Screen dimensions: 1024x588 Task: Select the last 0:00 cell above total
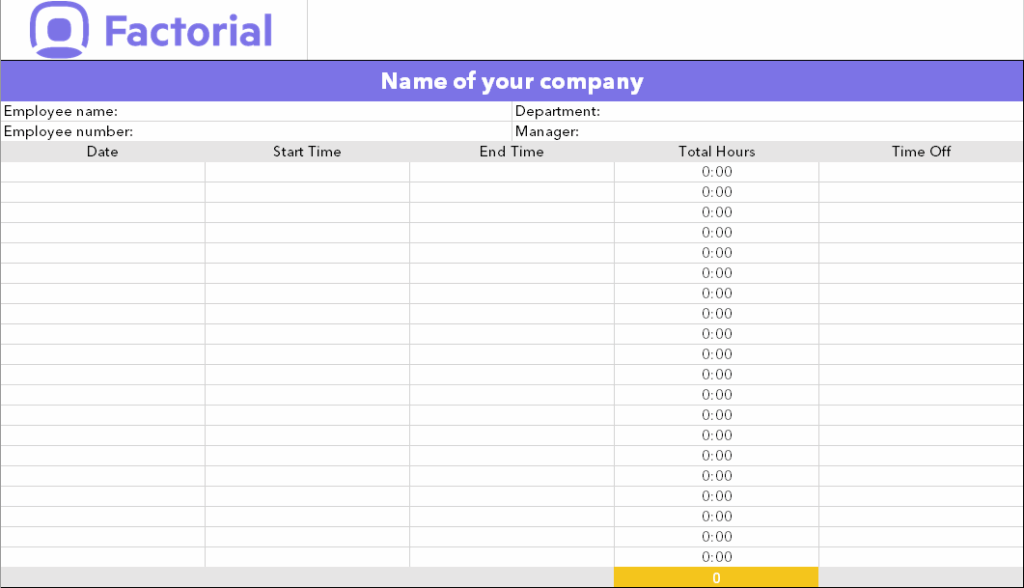coord(716,557)
